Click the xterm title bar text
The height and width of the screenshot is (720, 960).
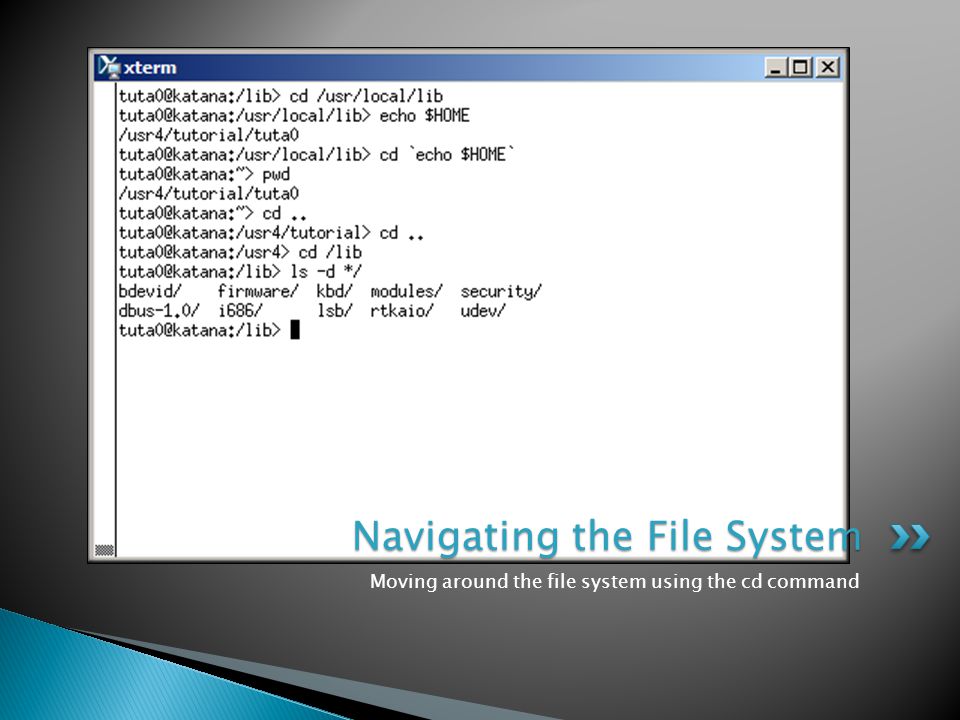point(150,67)
